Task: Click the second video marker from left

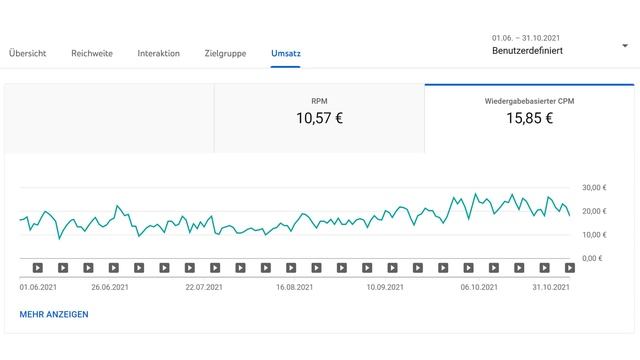Action: [x=63, y=268]
